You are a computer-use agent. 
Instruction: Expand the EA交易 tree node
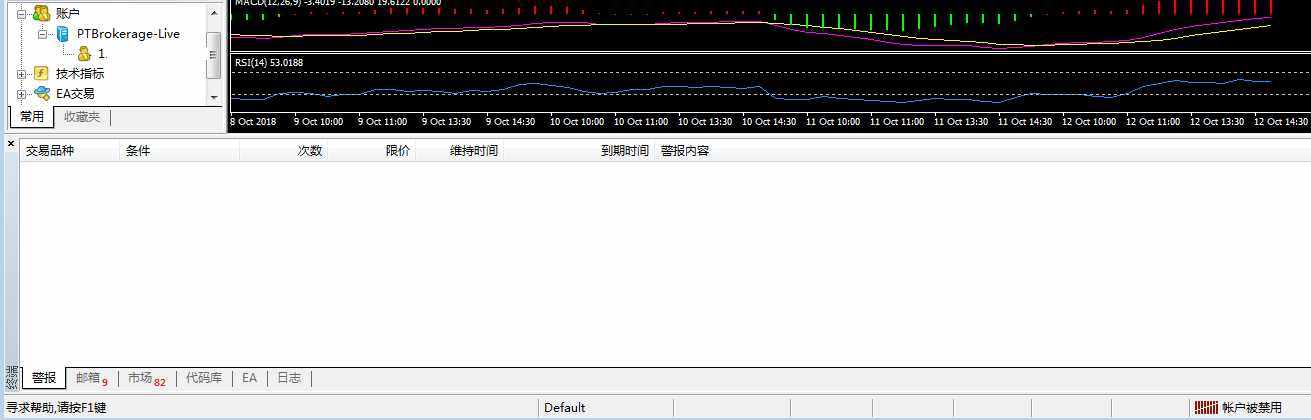(22, 93)
